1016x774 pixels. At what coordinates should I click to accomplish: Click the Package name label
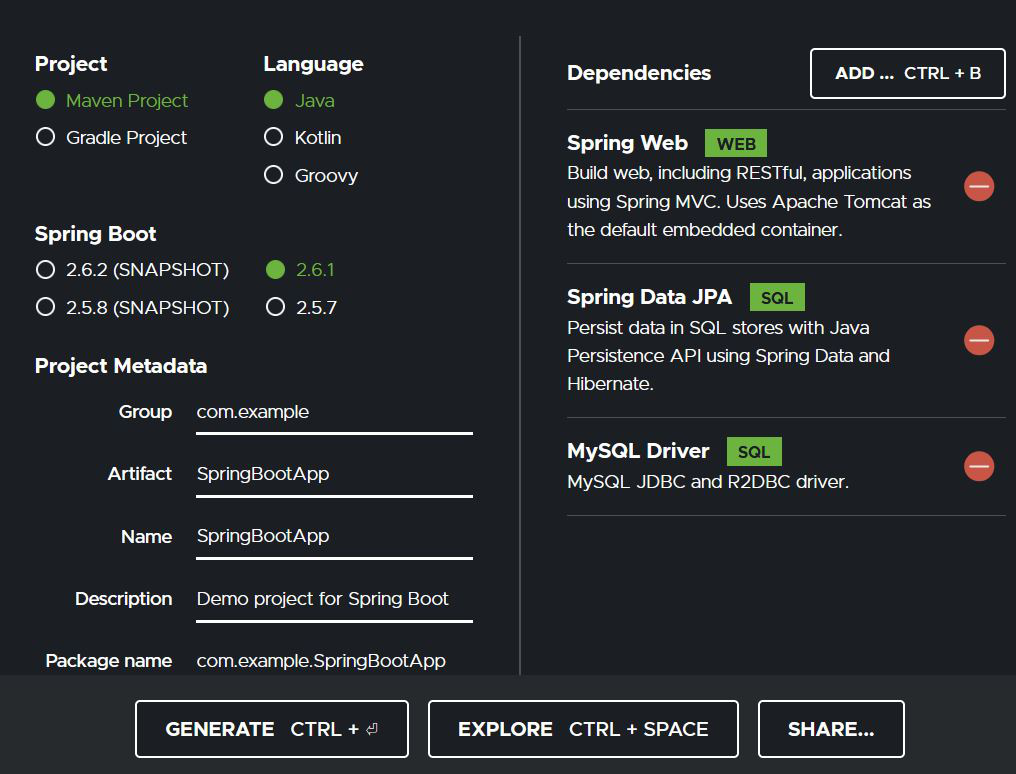108,661
